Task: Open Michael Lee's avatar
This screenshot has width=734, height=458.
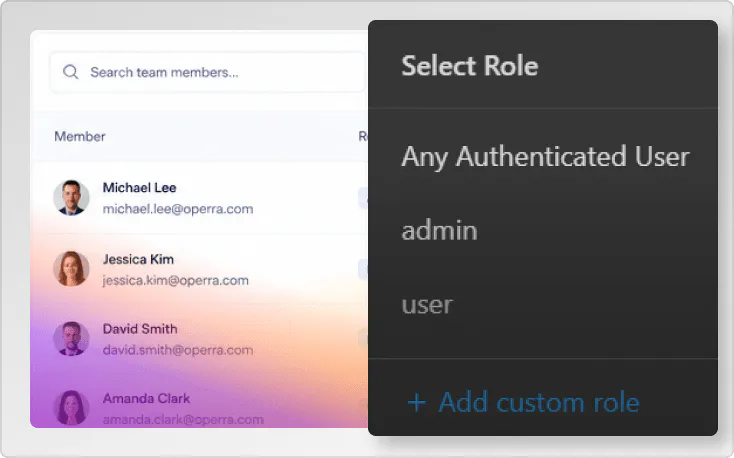Action: 71,198
